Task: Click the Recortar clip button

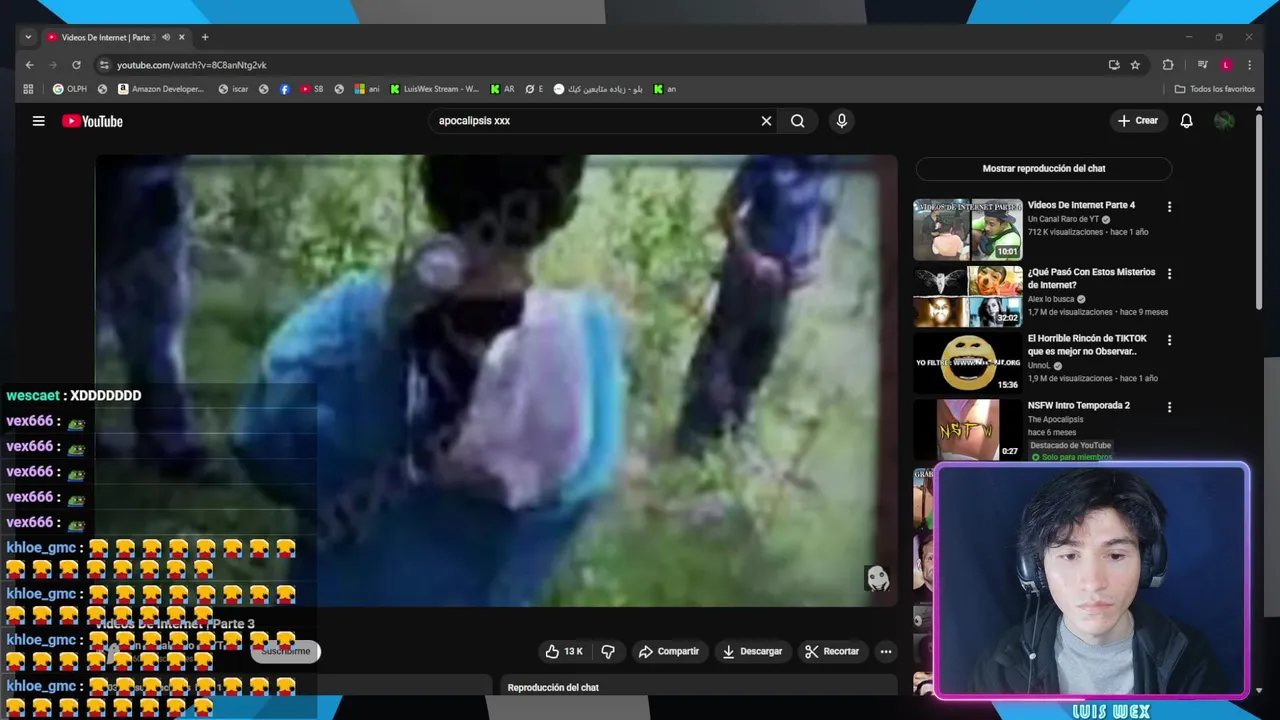Action: coord(832,651)
